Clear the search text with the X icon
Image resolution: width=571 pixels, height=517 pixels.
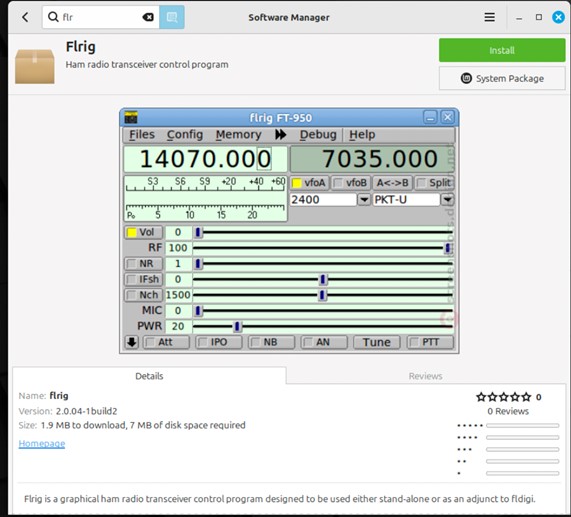[x=148, y=17]
